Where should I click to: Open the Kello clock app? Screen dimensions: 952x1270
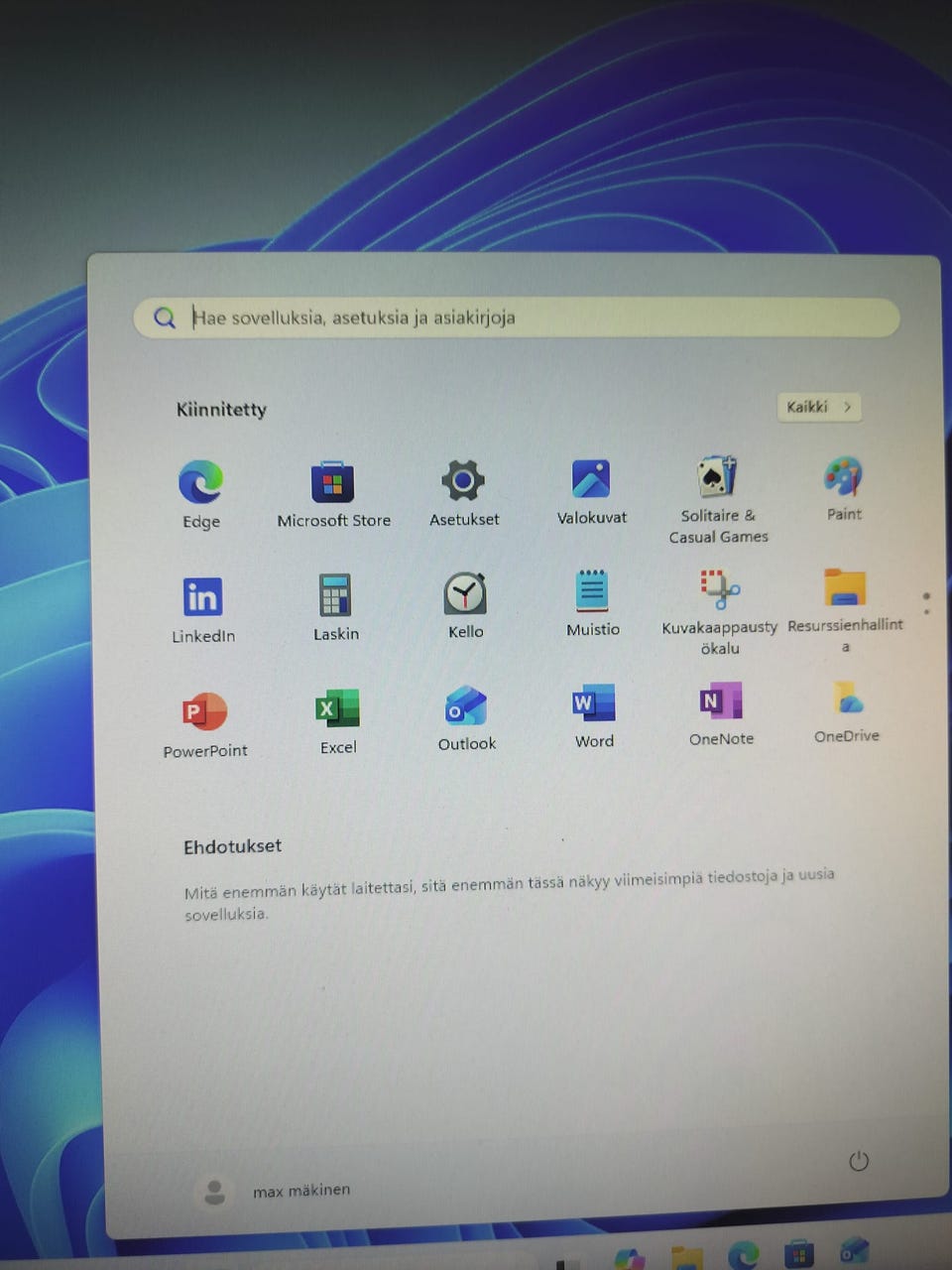point(465,605)
